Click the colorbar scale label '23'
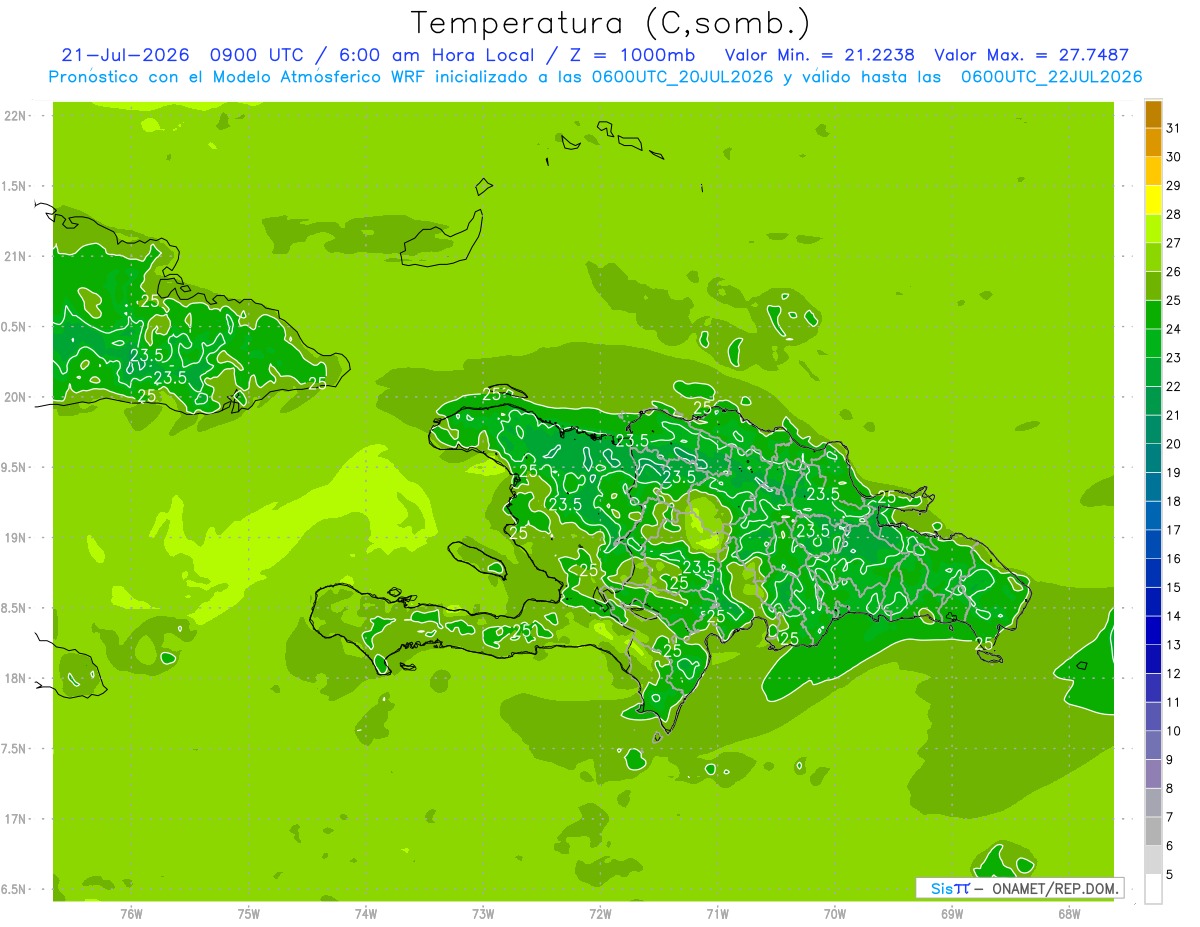The height and width of the screenshot is (927, 1200). click(x=1174, y=358)
